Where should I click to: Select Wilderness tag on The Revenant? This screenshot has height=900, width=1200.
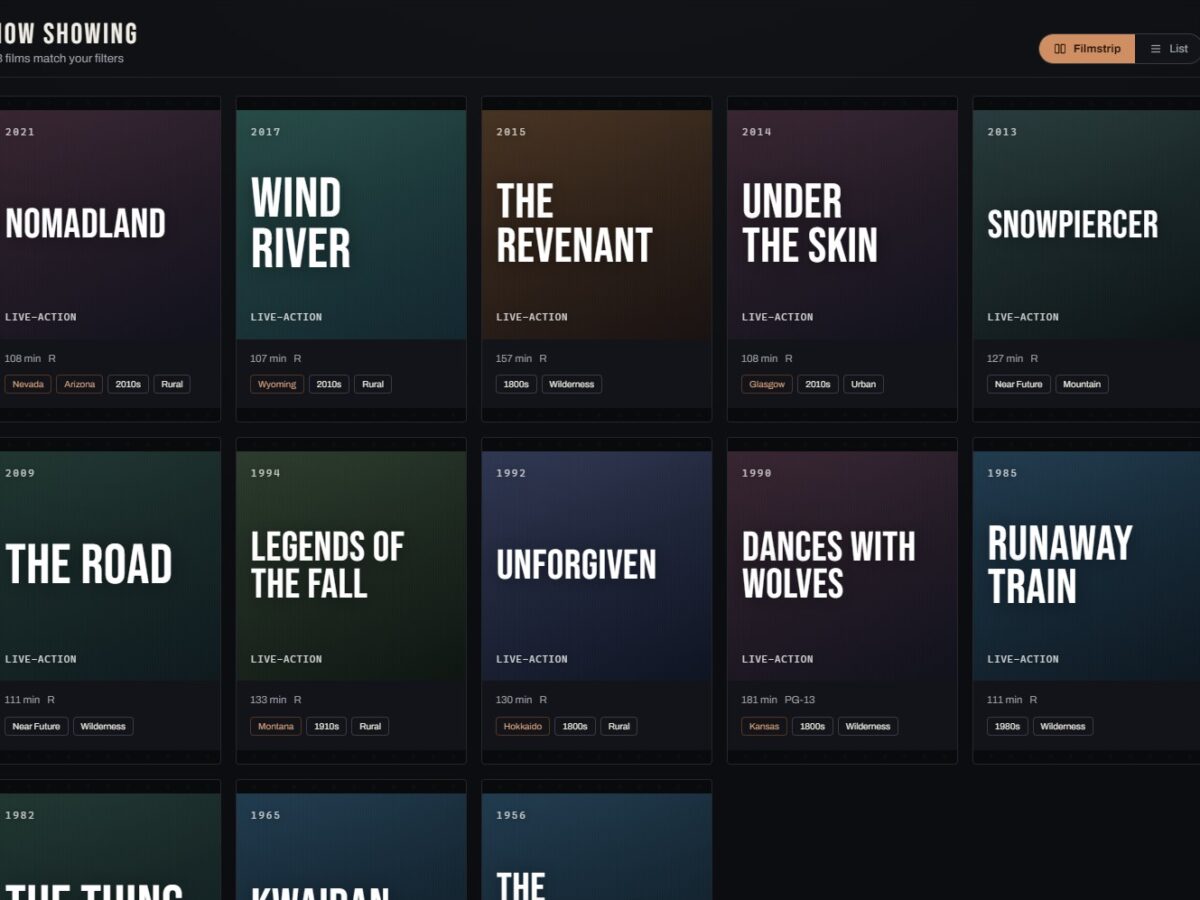point(572,384)
